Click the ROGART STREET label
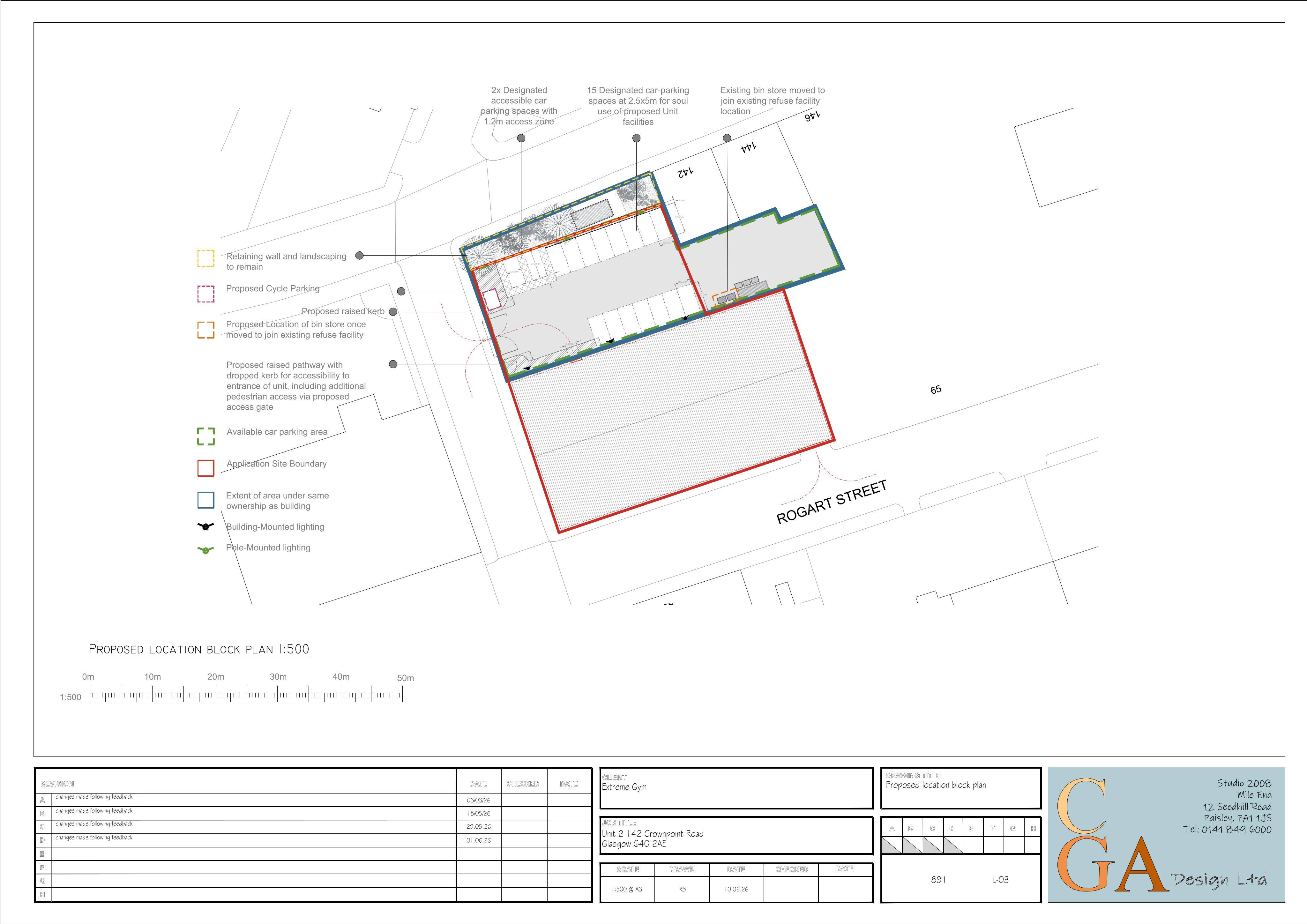This screenshot has height=924, width=1307. click(x=832, y=502)
